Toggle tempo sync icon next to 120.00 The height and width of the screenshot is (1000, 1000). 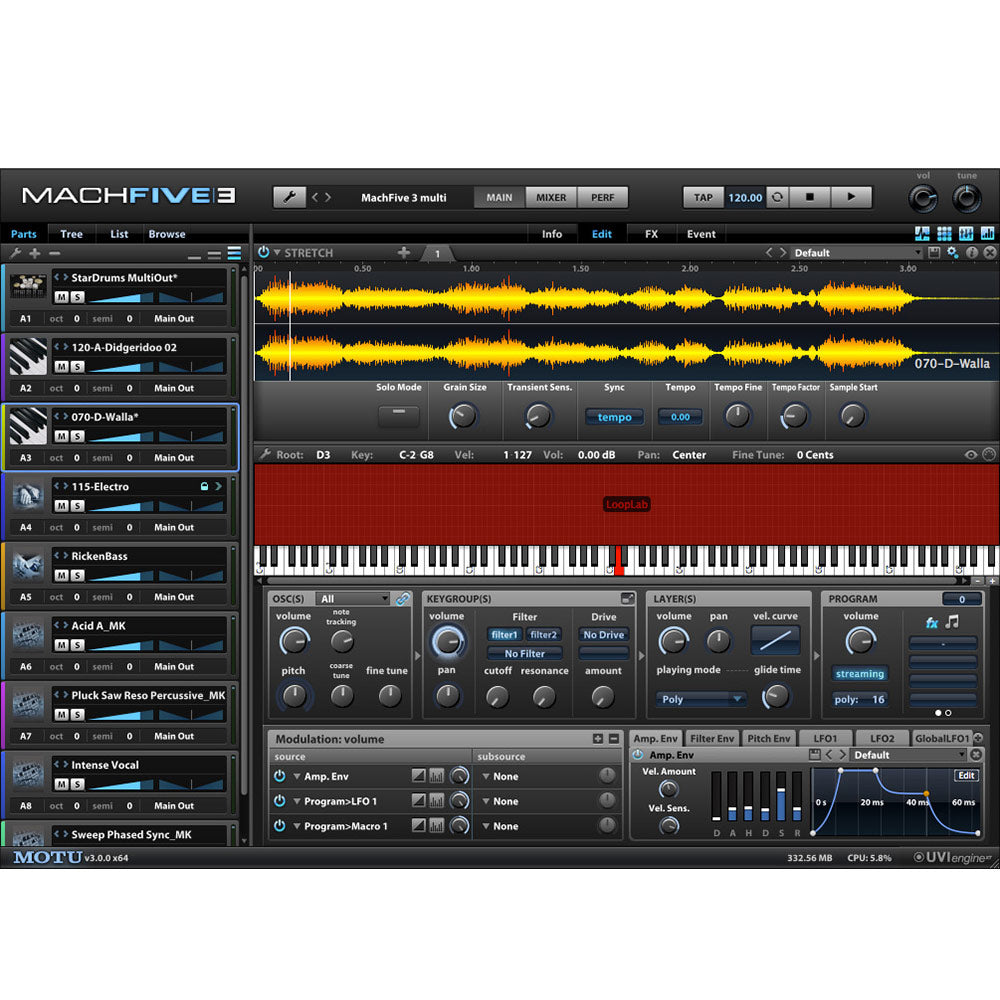point(776,197)
